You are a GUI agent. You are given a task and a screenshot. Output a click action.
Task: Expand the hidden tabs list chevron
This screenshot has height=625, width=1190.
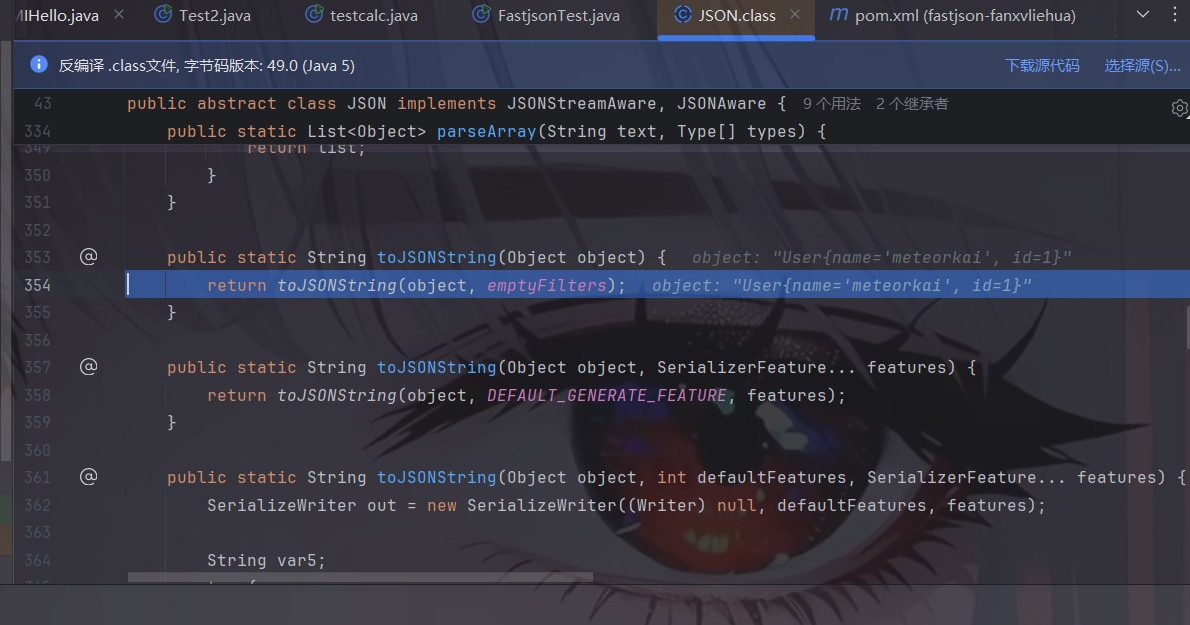coord(1144,15)
